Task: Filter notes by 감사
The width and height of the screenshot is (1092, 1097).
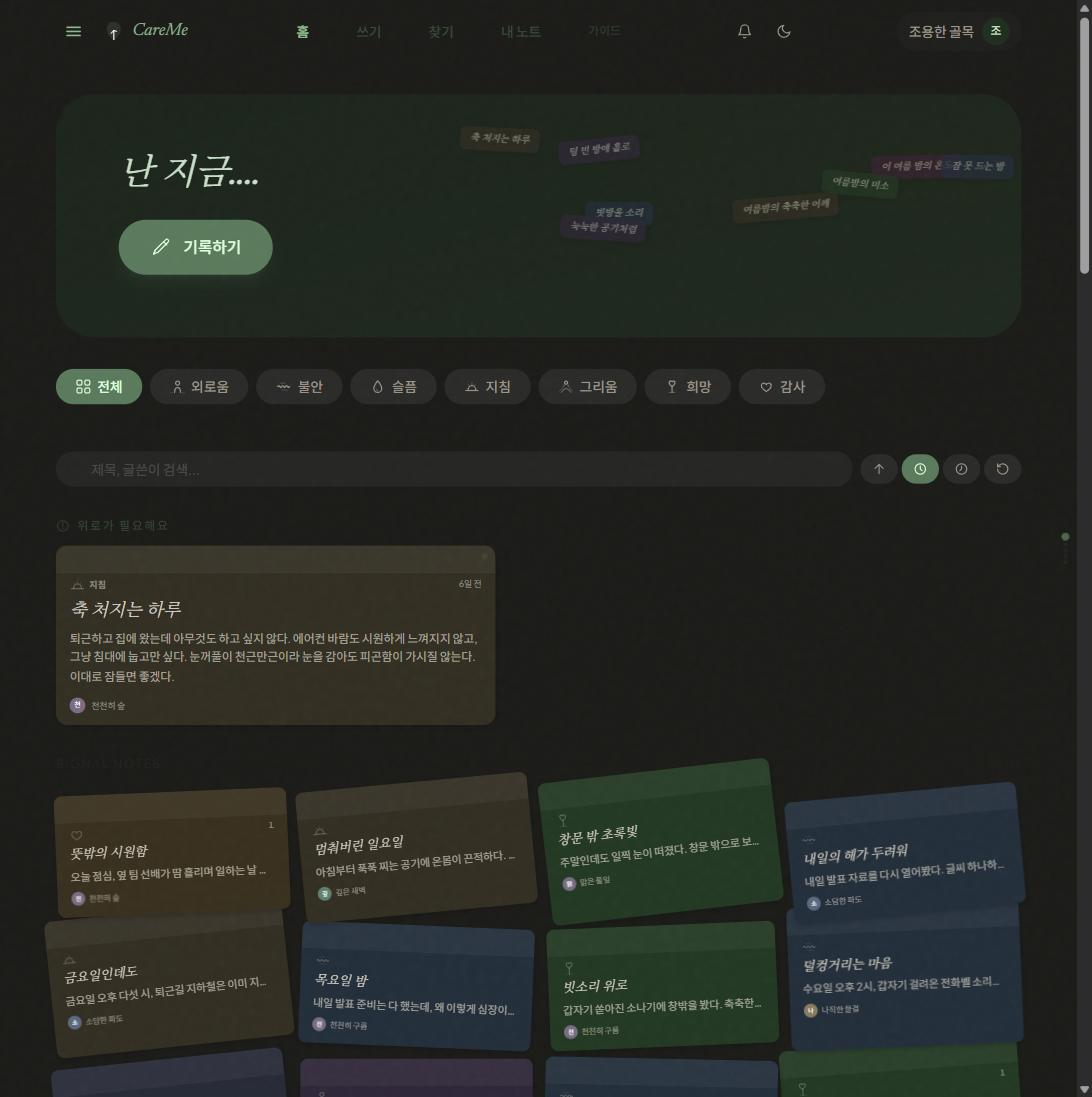Action: 782,386
